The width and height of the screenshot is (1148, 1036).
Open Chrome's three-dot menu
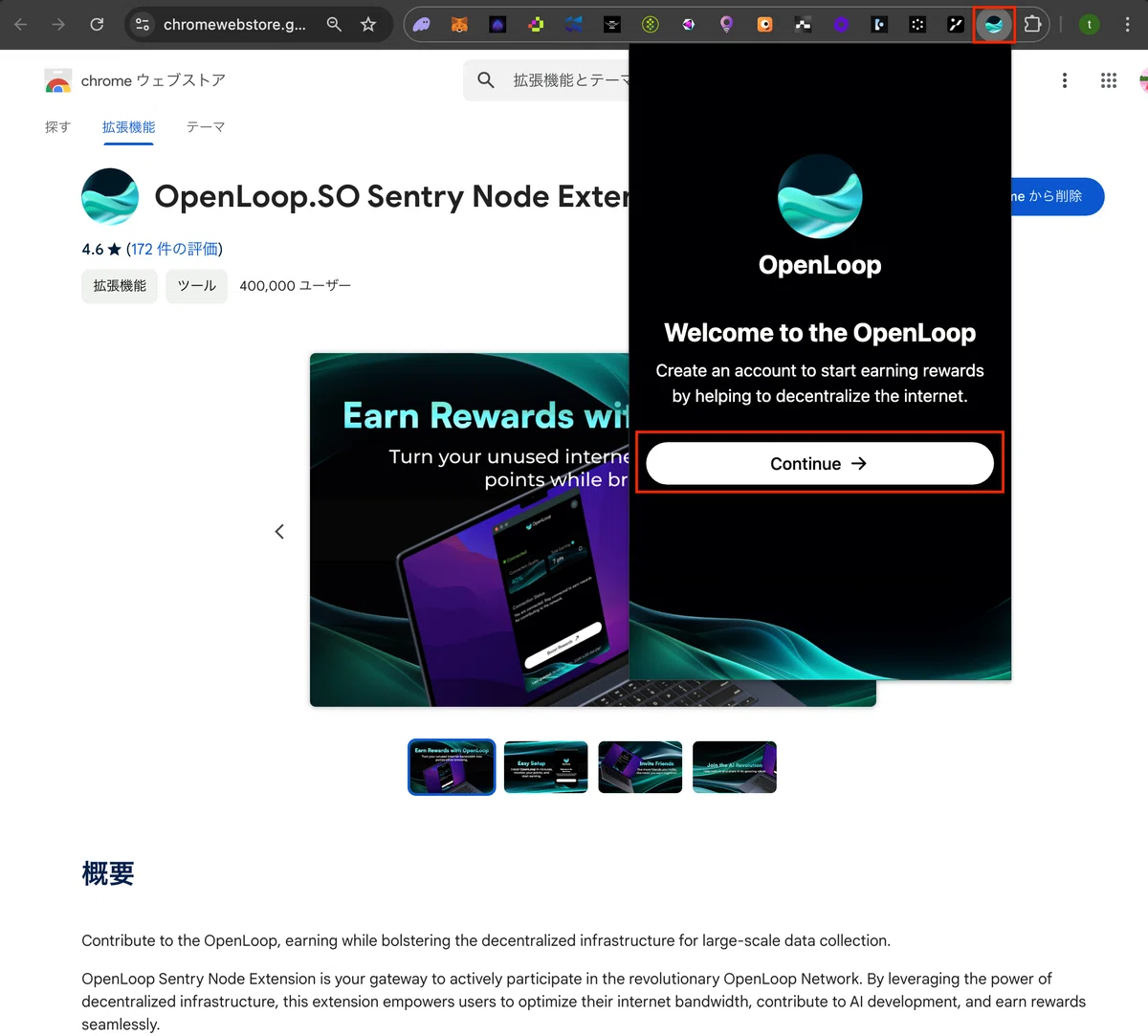click(x=1128, y=25)
